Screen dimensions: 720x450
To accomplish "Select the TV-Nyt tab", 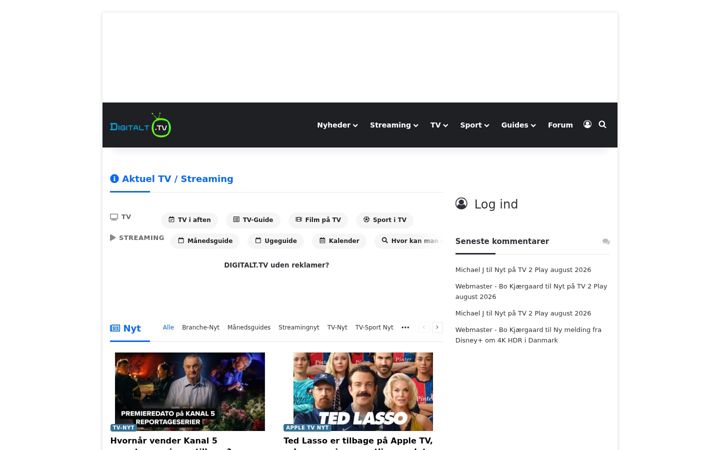I will (337, 327).
